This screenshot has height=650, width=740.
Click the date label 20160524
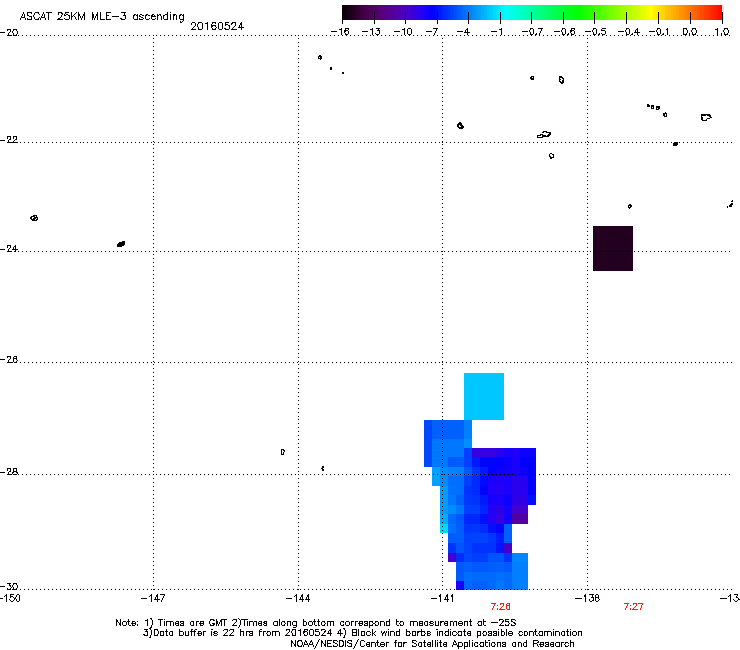coord(217,26)
